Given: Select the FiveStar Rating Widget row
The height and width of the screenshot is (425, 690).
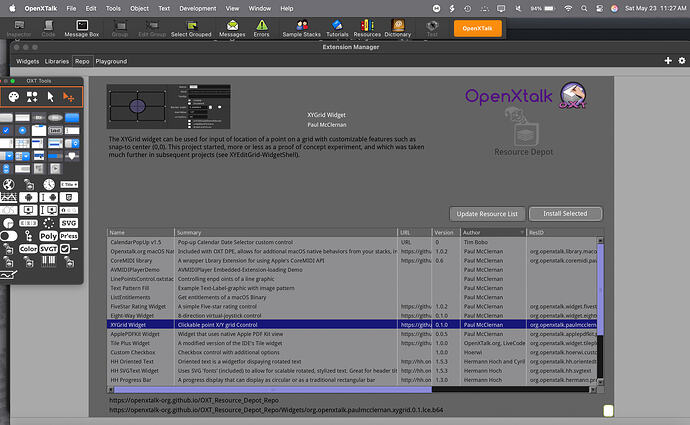Looking at the screenshot, I should 352,306.
